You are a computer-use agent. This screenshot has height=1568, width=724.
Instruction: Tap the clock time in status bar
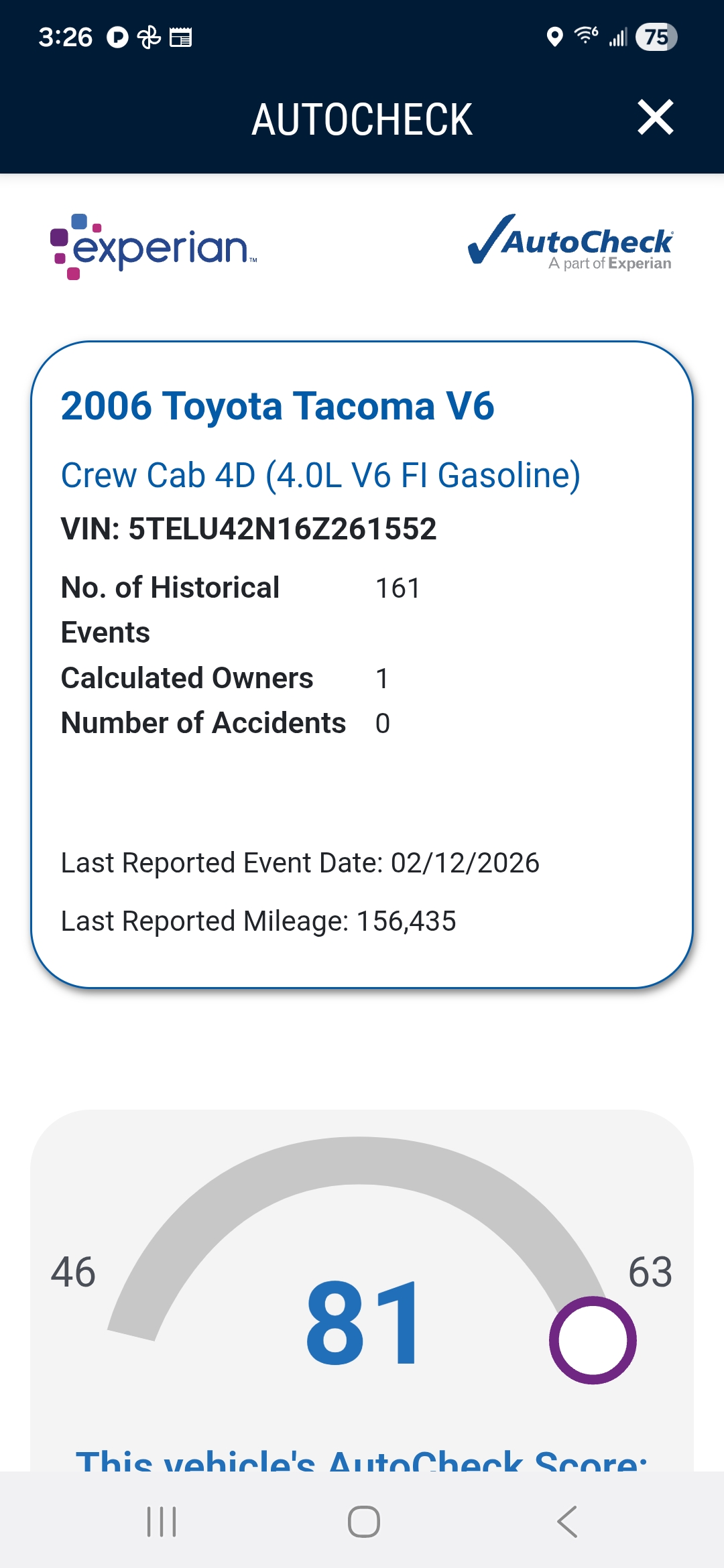tap(66, 38)
